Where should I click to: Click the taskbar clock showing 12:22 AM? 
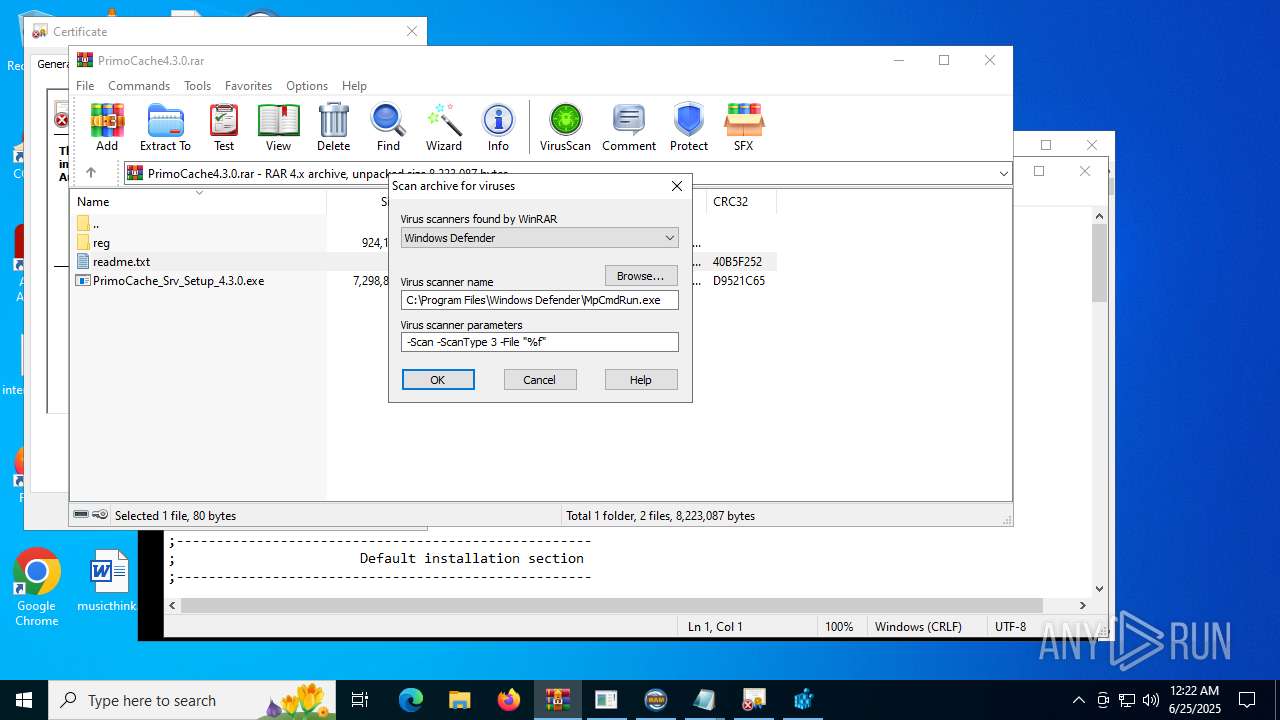(1195, 700)
